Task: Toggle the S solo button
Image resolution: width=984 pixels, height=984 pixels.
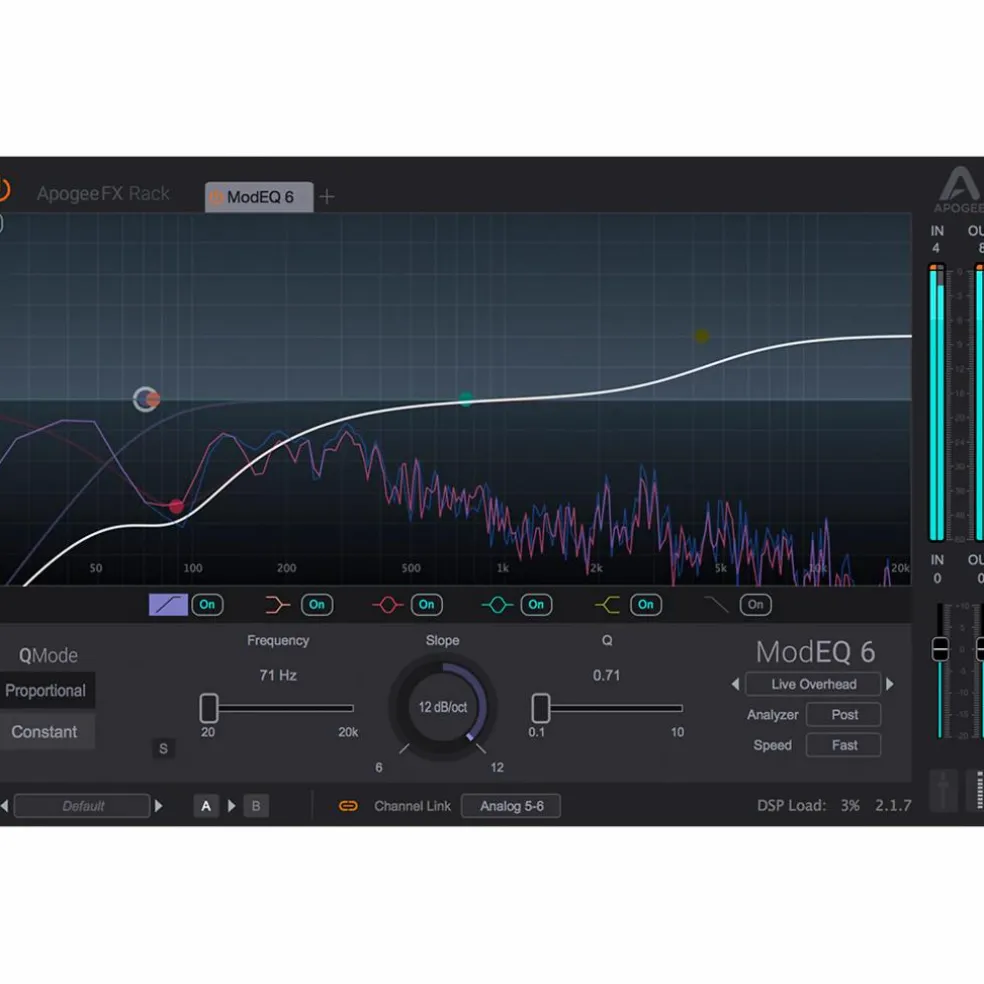Action: [163, 749]
